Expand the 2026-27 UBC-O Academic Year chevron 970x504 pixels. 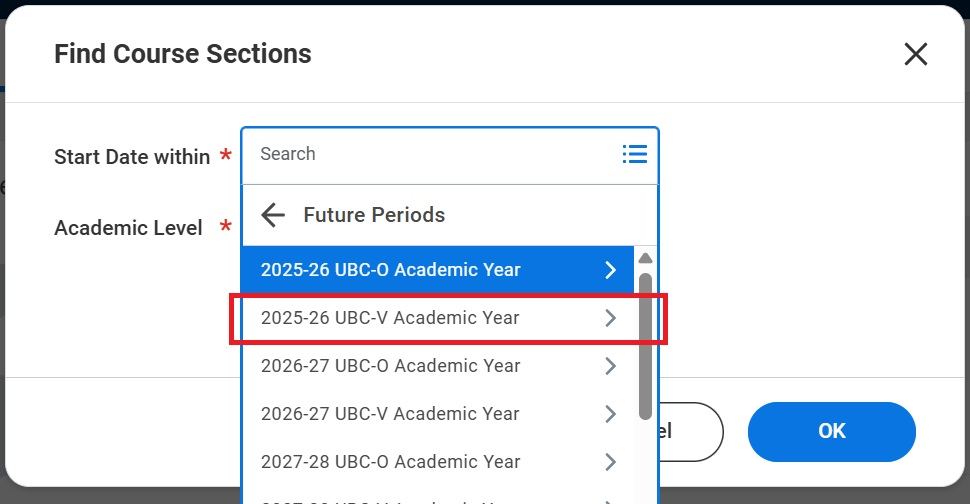(611, 366)
